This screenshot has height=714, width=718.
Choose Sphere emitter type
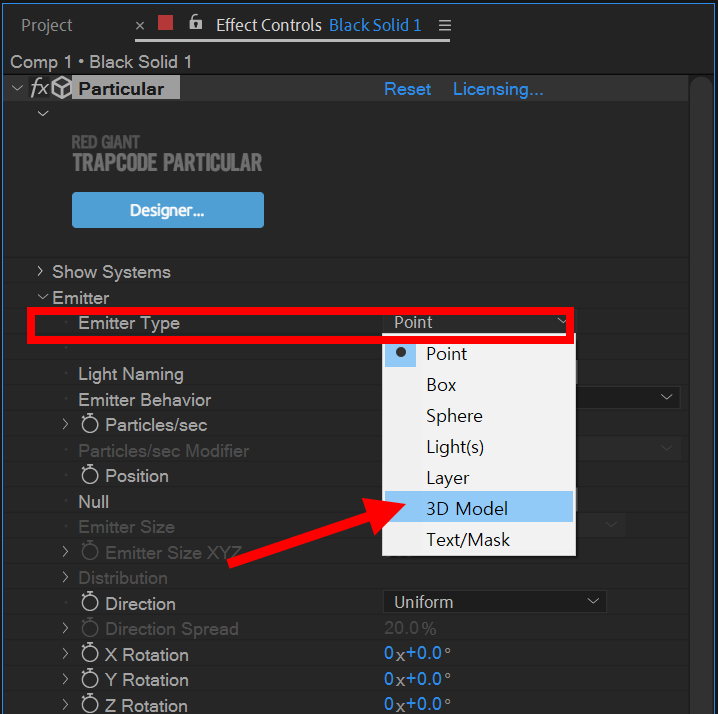pos(479,416)
